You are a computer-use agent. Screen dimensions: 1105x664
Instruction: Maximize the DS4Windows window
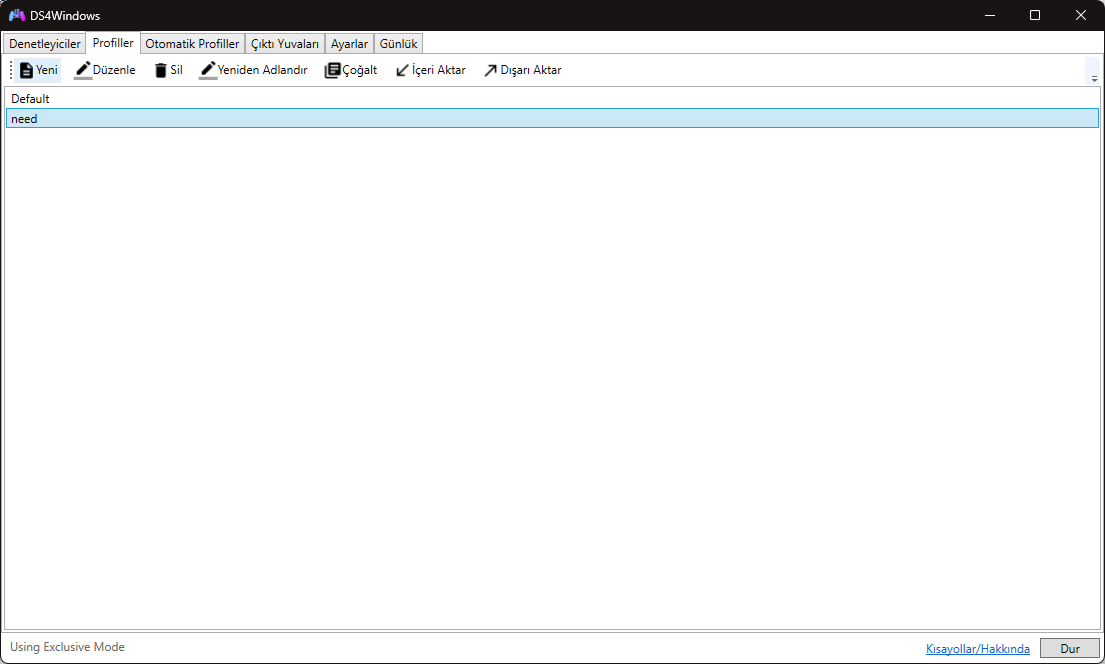1035,15
